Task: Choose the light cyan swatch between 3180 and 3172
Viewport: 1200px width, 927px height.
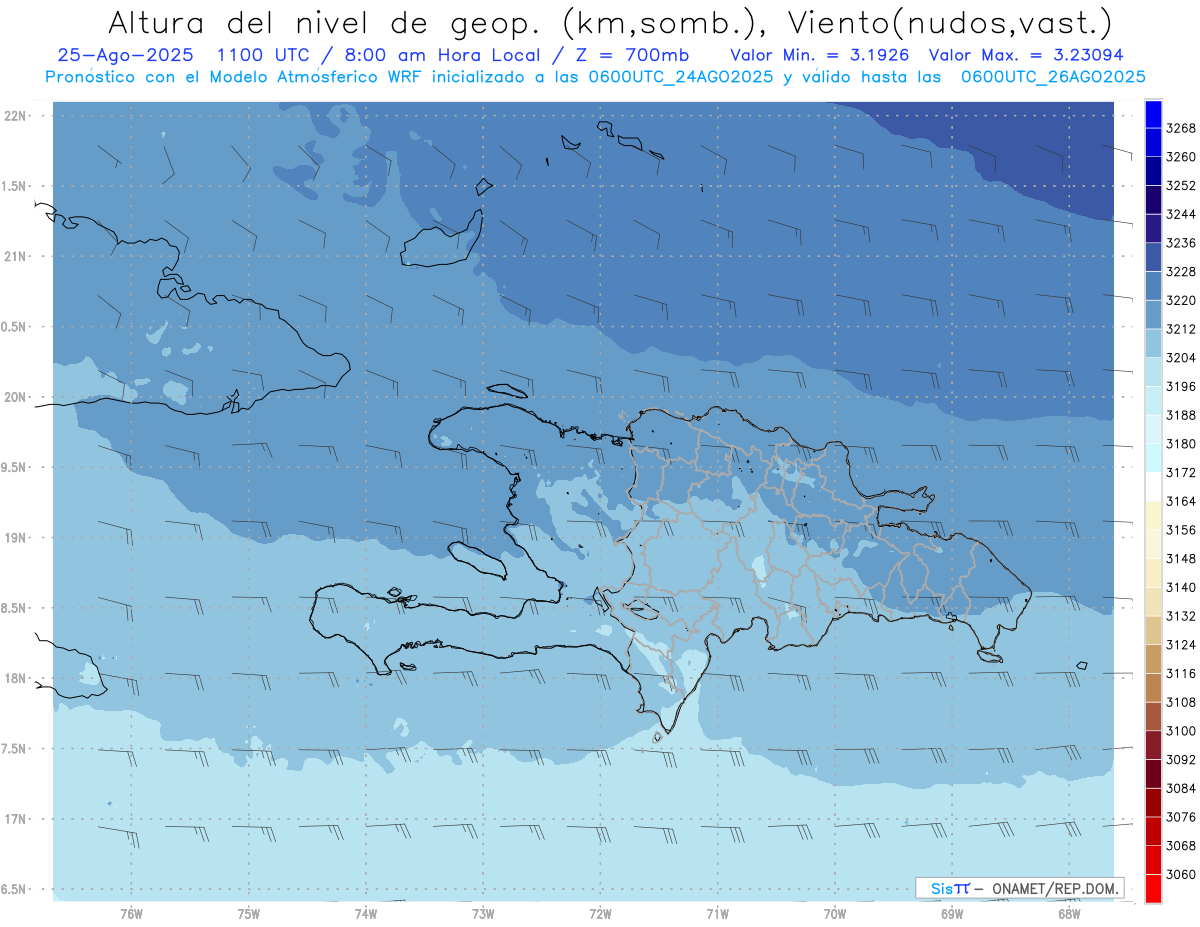Action: (x=1153, y=457)
